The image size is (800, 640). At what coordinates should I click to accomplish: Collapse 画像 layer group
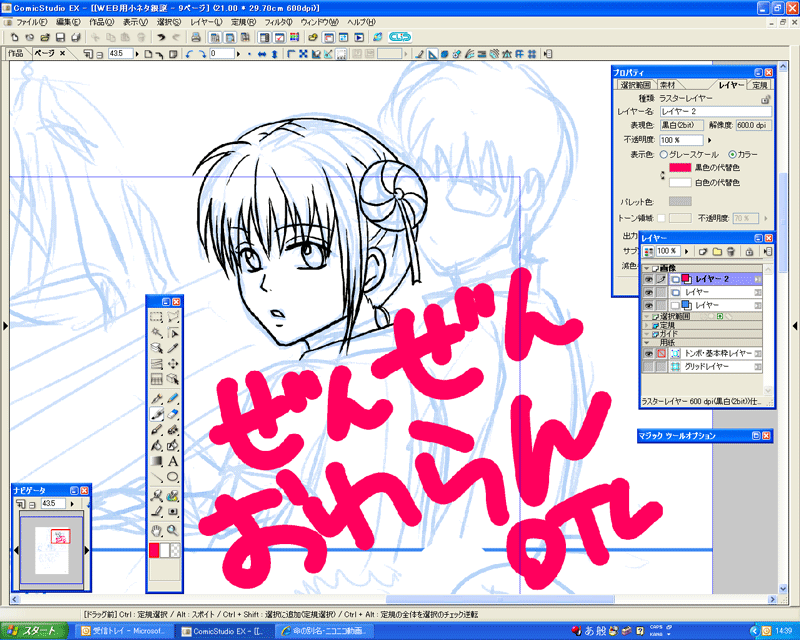[x=647, y=268]
